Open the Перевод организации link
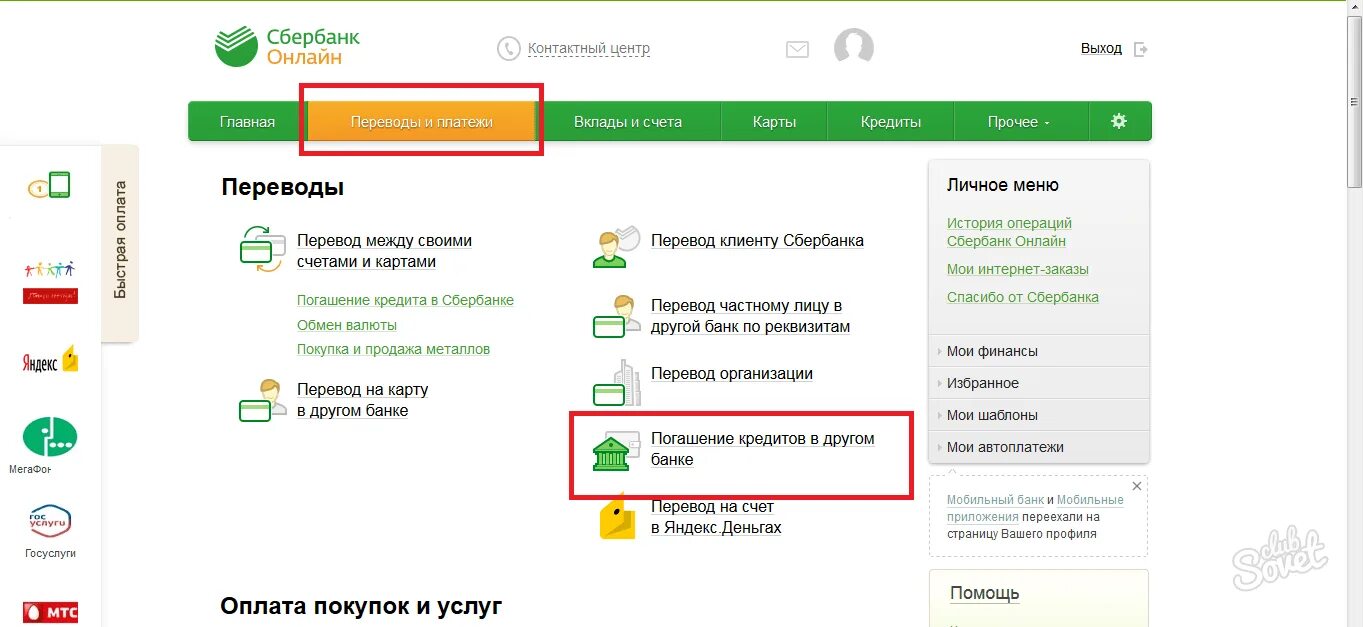 (731, 374)
